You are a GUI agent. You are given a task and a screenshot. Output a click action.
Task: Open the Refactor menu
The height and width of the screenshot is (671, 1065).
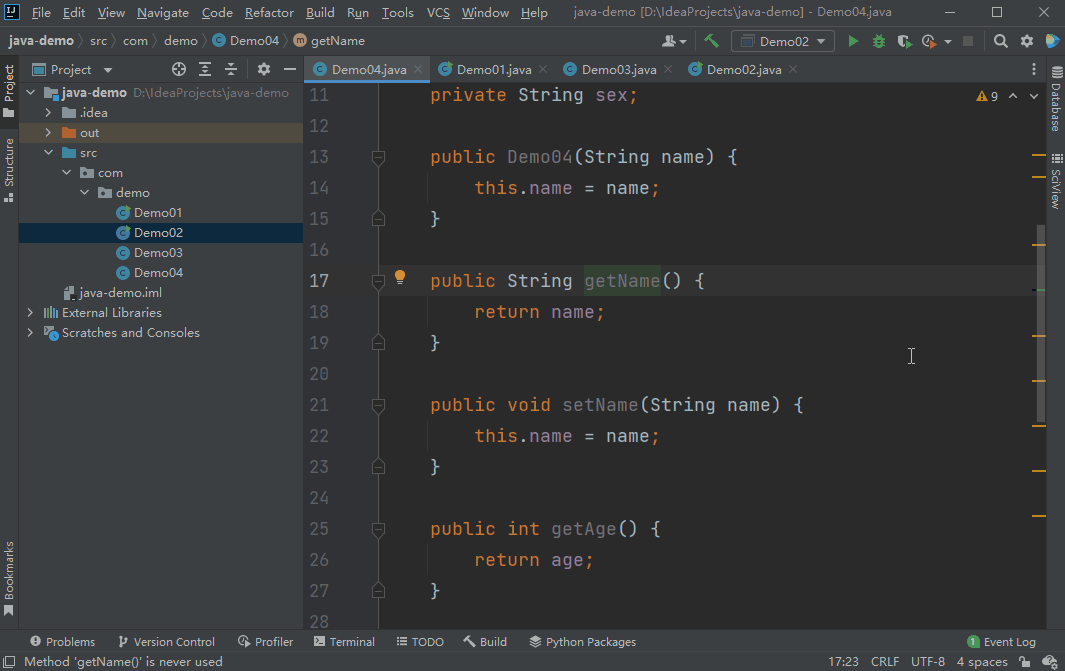[x=269, y=13]
